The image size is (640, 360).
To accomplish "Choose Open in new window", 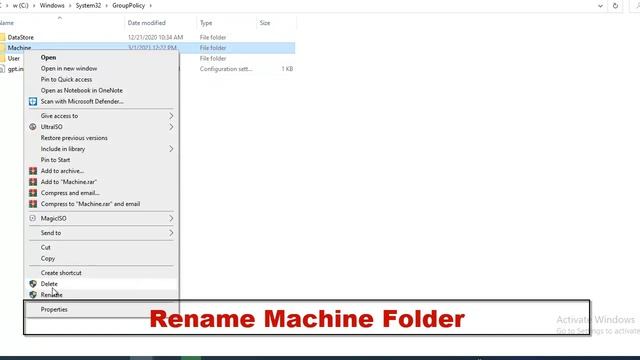I will point(69,69).
